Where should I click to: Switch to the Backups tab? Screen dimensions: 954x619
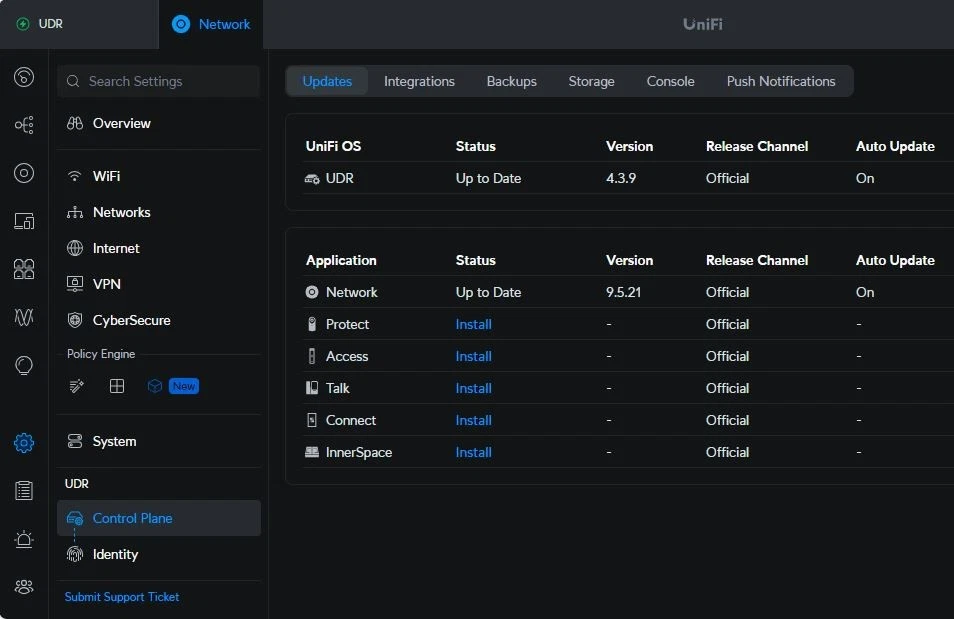click(511, 81)
